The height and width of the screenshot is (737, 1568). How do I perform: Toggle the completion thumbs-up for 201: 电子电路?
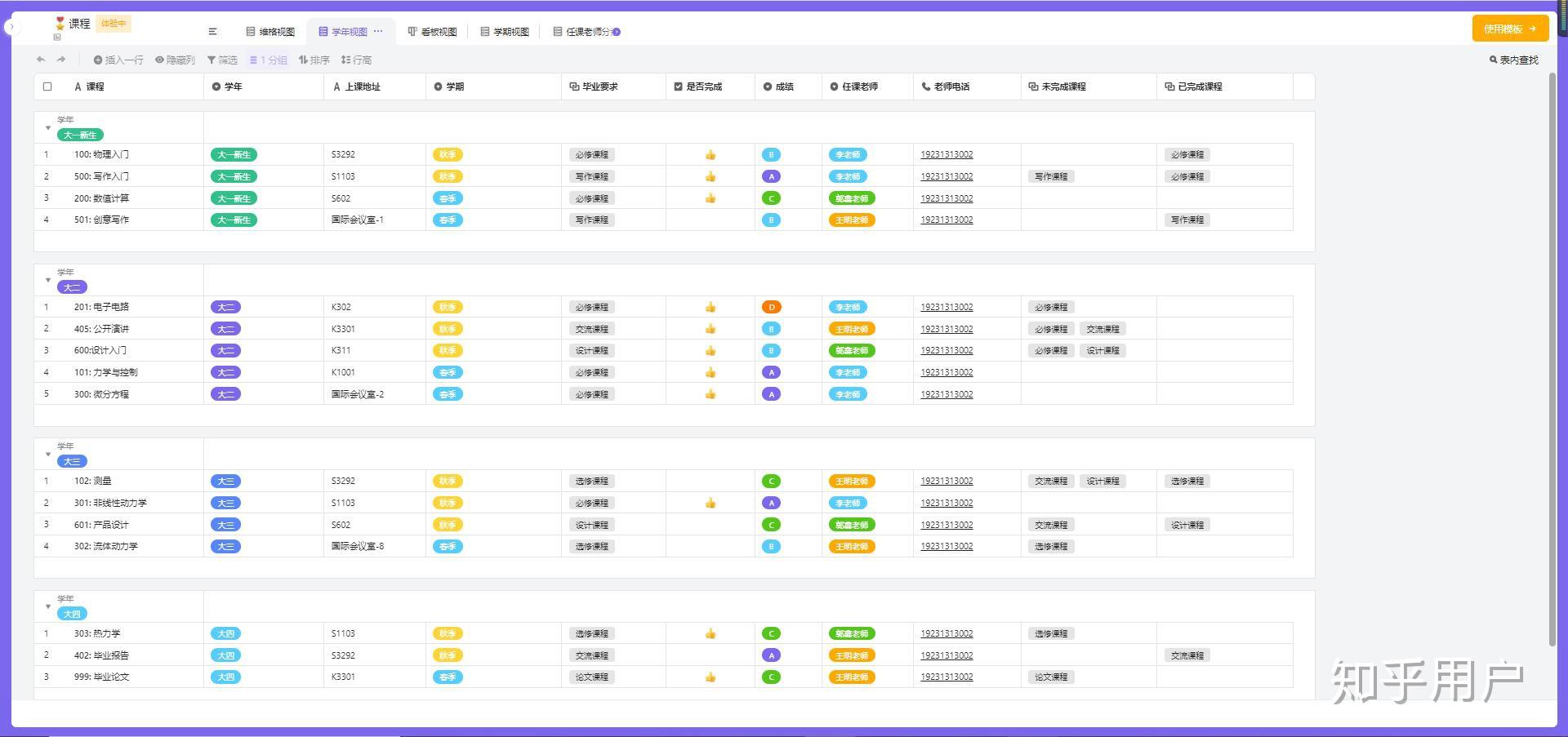(x=710, y=307)
